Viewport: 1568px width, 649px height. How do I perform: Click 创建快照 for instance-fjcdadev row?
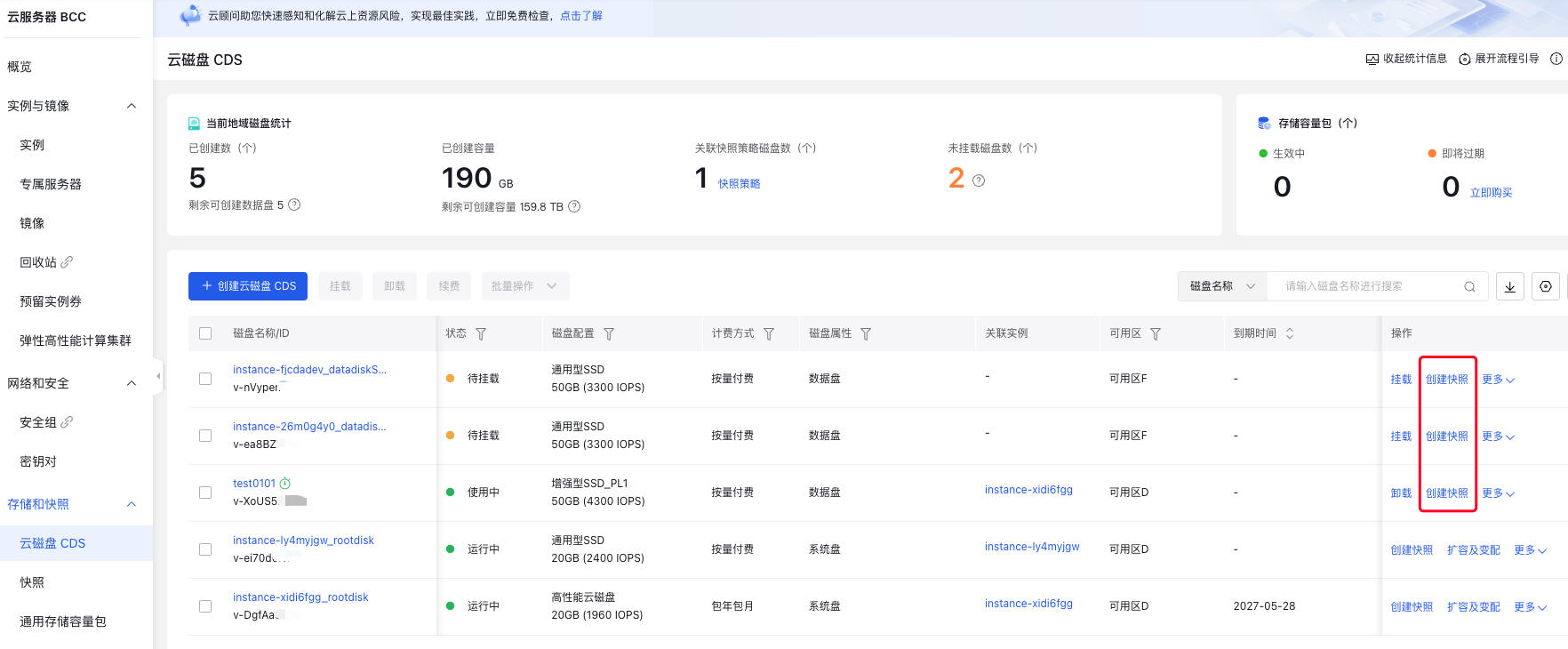click(x=1447, y=380)
